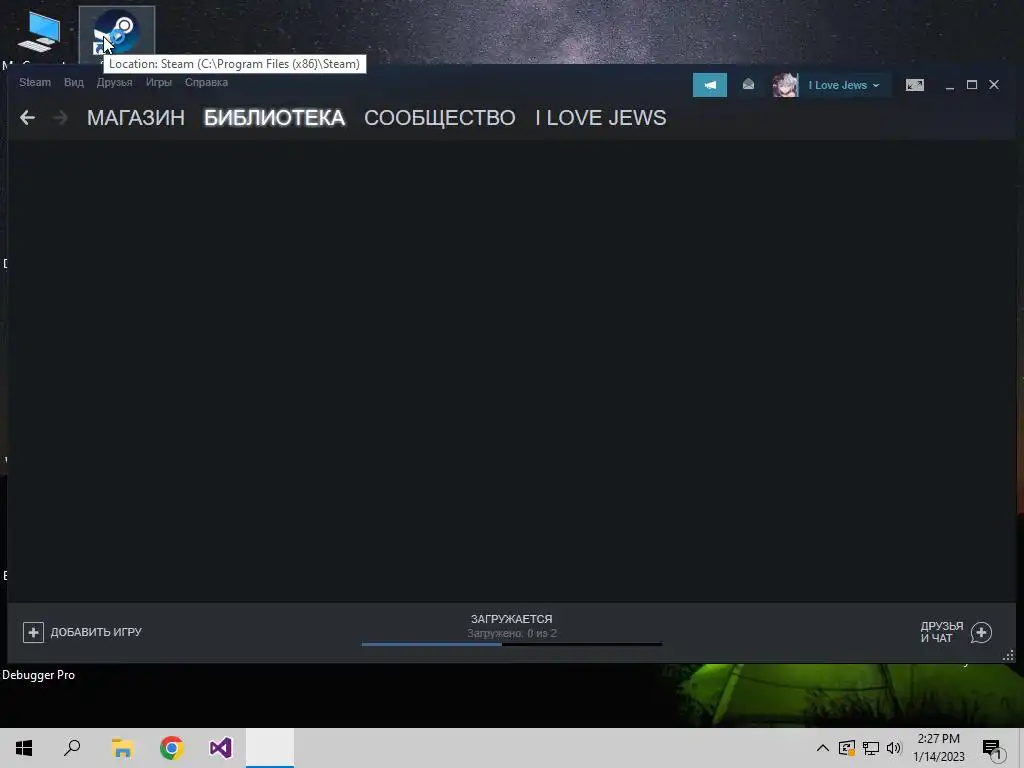Open downloads via ЗАГРУЖАЕТСЯ label
The height and width of the screenshot is (768, 1024).
(511, 619)
